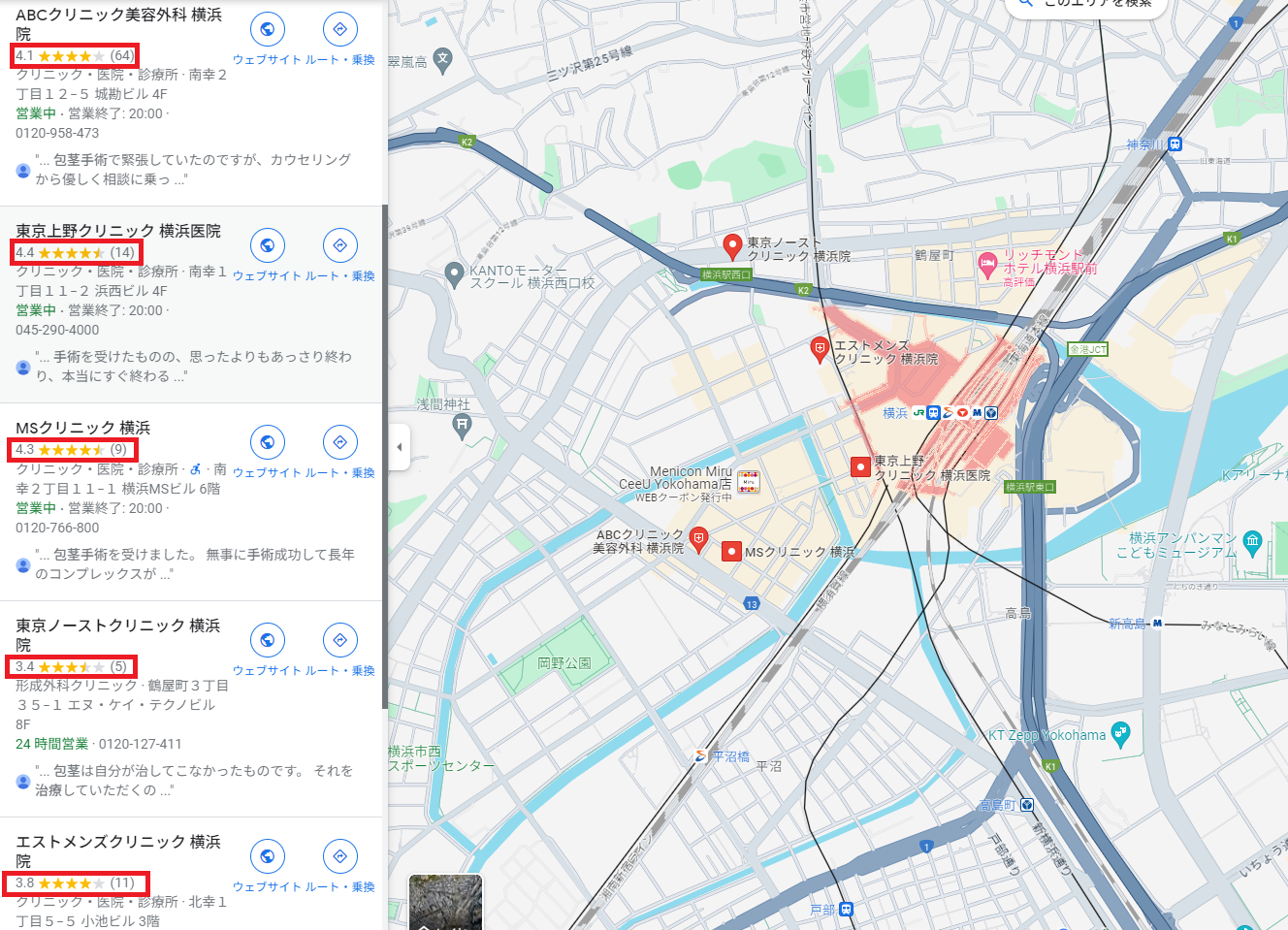The width and height of the screenshot is (1288, 930).
Task: Click the 4.3 star rating (9) reviews
Action: 73,450
